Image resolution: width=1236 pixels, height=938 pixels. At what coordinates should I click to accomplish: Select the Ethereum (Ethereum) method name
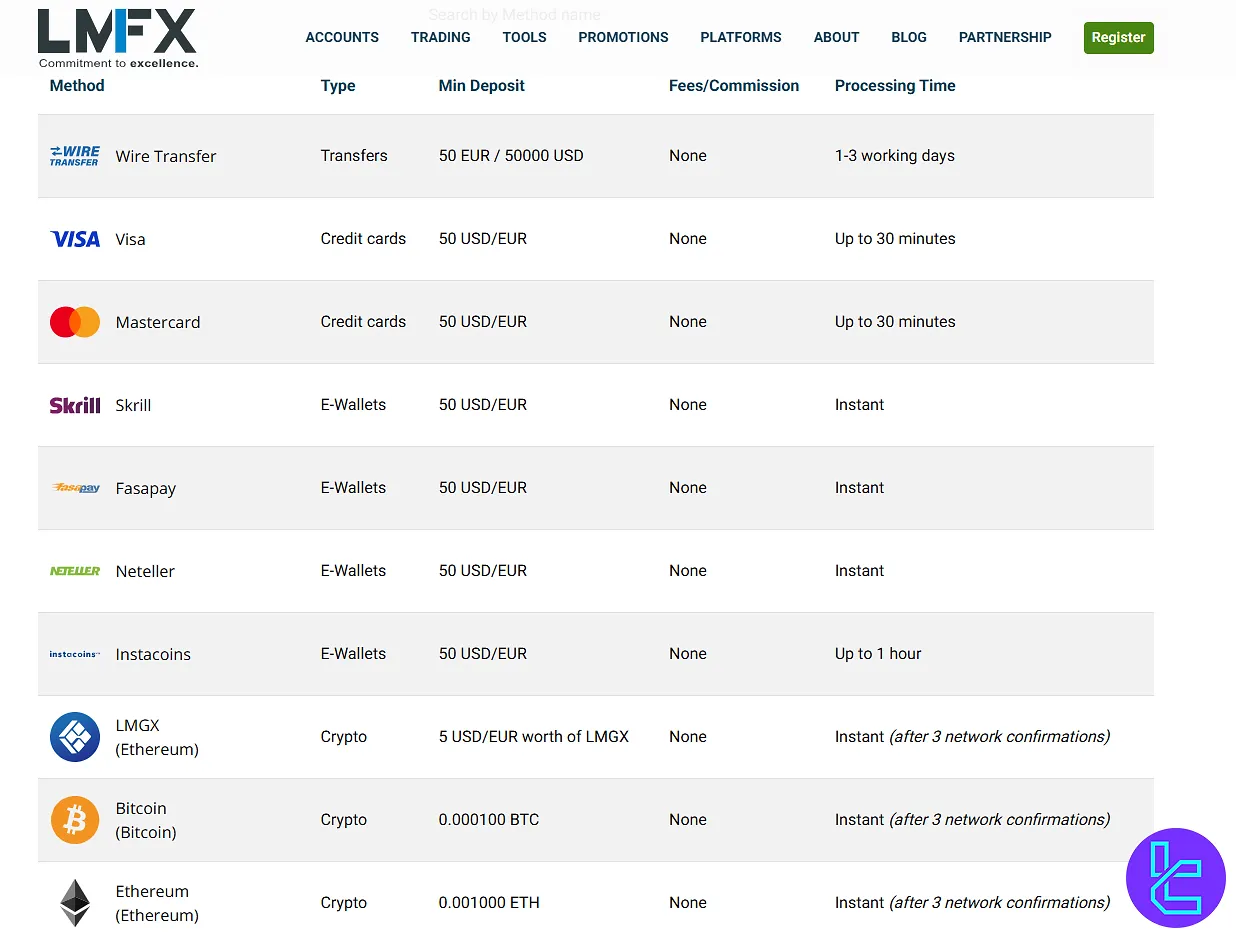click(157, 903)
